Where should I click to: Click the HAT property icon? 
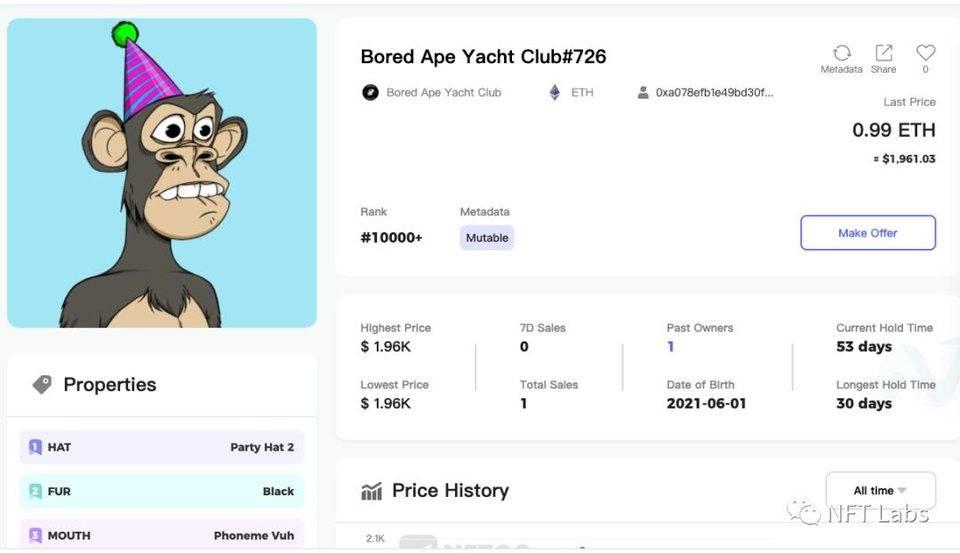click(x=36, y=447)
